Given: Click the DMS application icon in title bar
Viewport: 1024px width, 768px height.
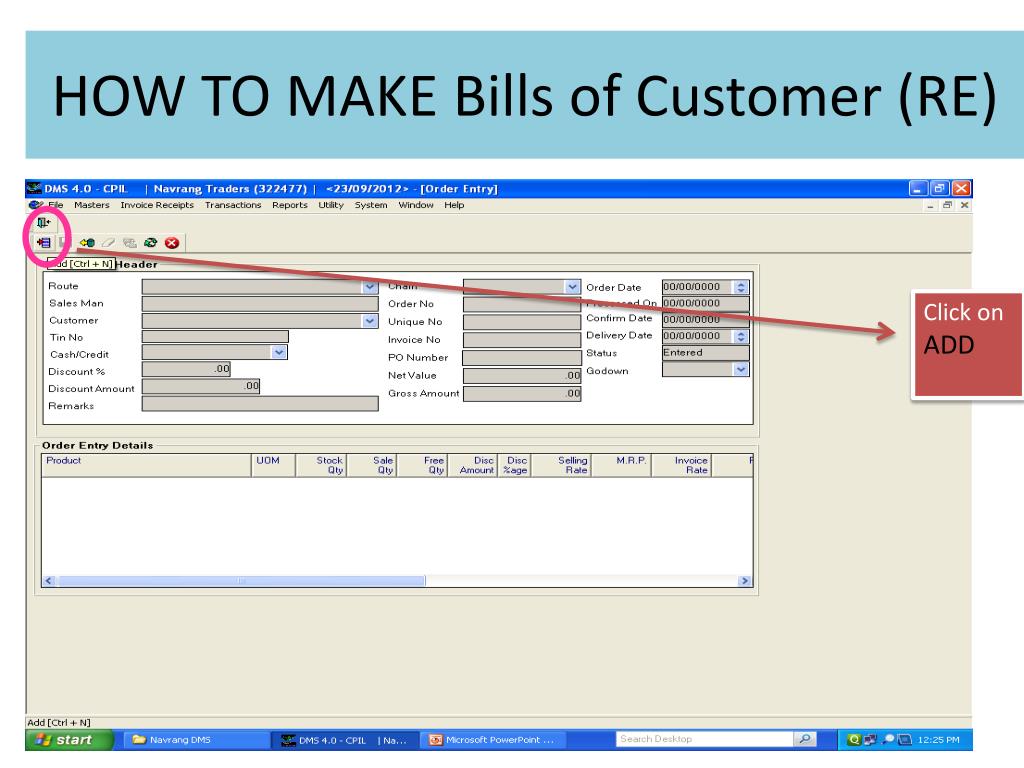Looking at the screenshot, I should [x=34, y=189].
